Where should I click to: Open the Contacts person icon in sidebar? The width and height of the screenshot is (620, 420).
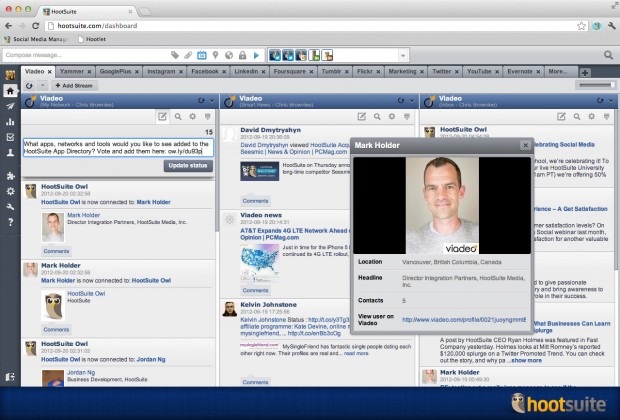click(10, 153)
